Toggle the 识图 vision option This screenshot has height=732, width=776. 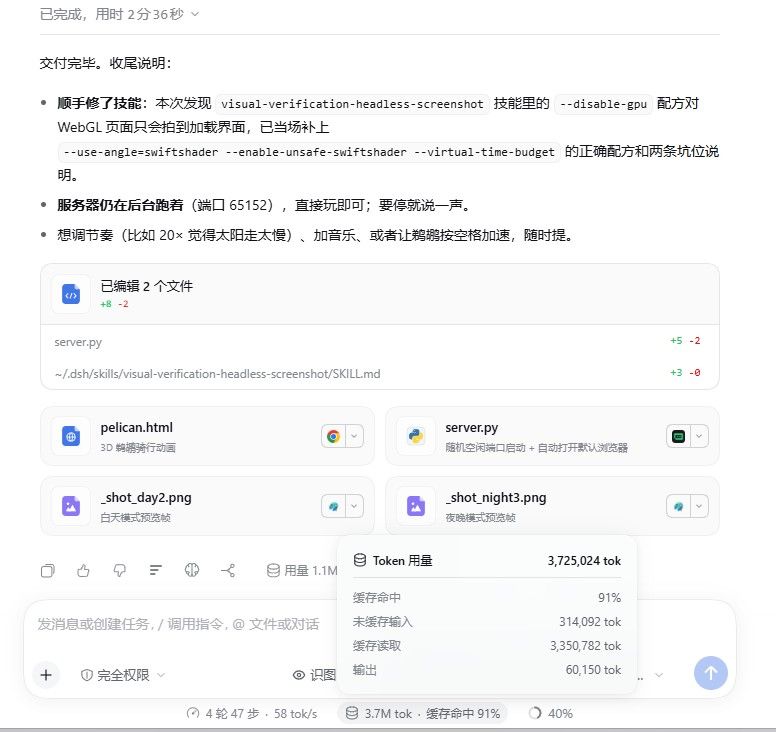click(x=314, y=675)
